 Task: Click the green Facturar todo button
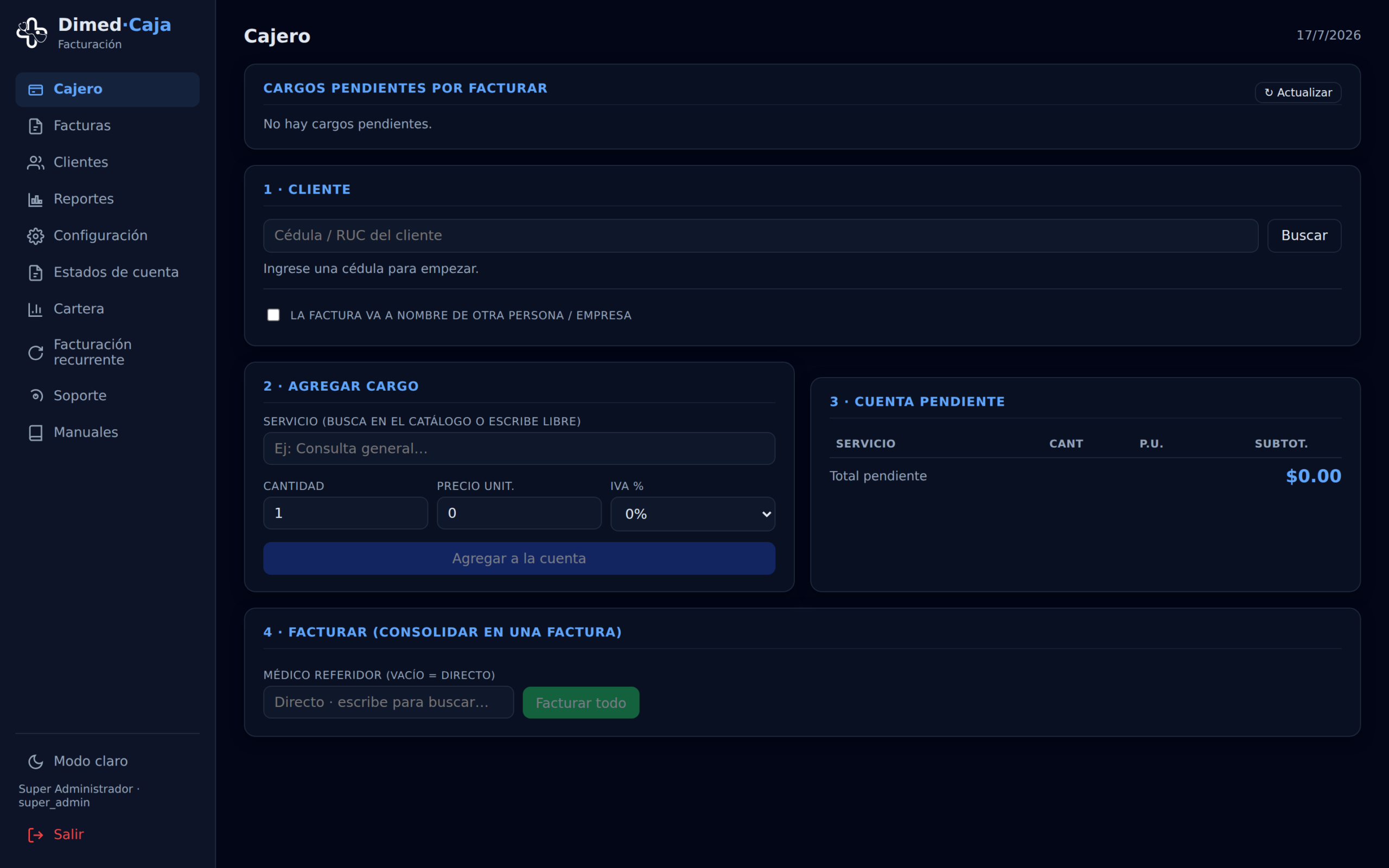(581, 703)
